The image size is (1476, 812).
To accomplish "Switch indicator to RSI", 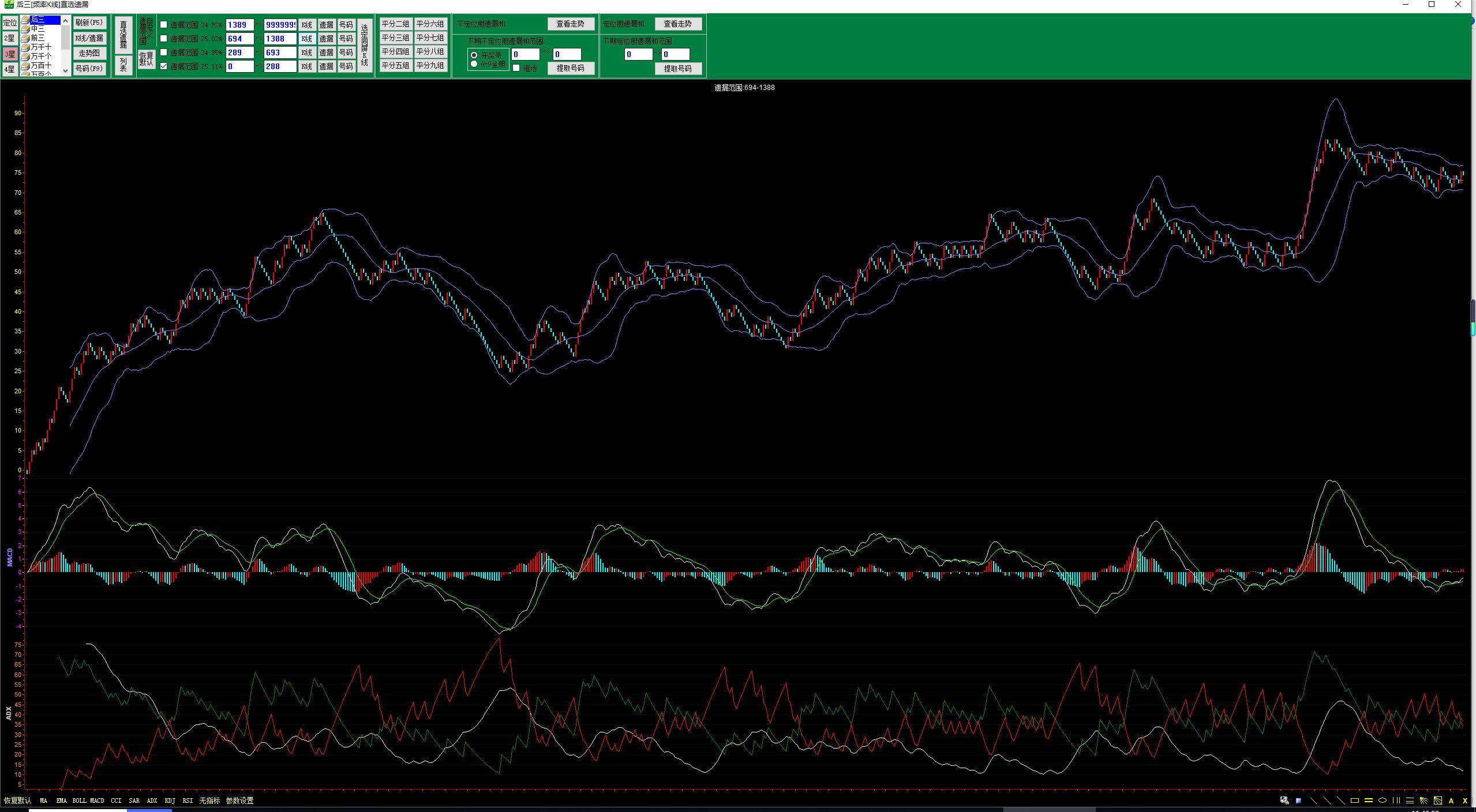I will click(188, 800).
